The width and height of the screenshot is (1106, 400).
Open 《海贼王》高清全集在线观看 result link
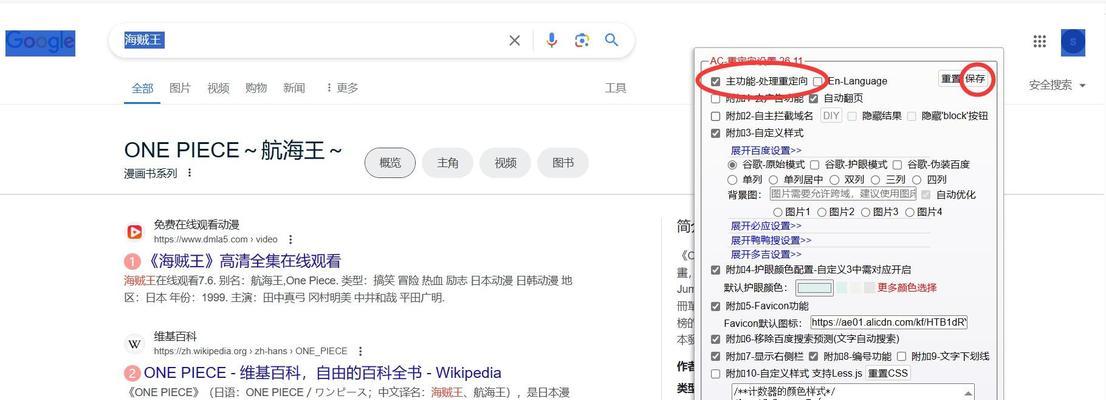coord(245,261)
